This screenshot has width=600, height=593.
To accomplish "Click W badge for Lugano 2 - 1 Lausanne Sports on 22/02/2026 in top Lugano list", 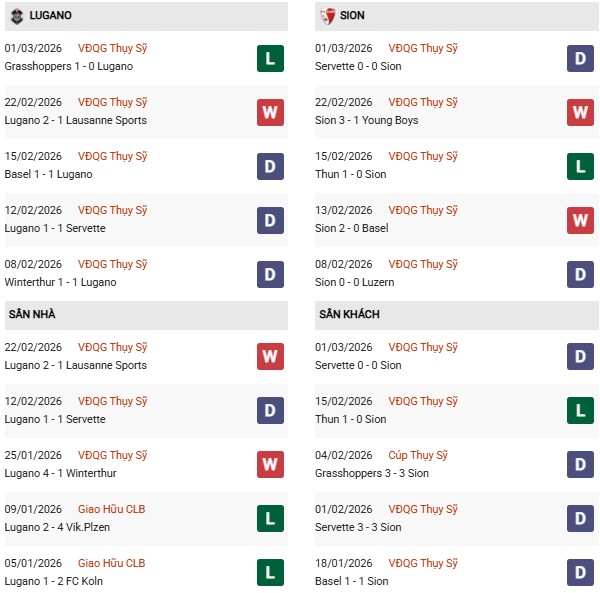I will (270, 112).
